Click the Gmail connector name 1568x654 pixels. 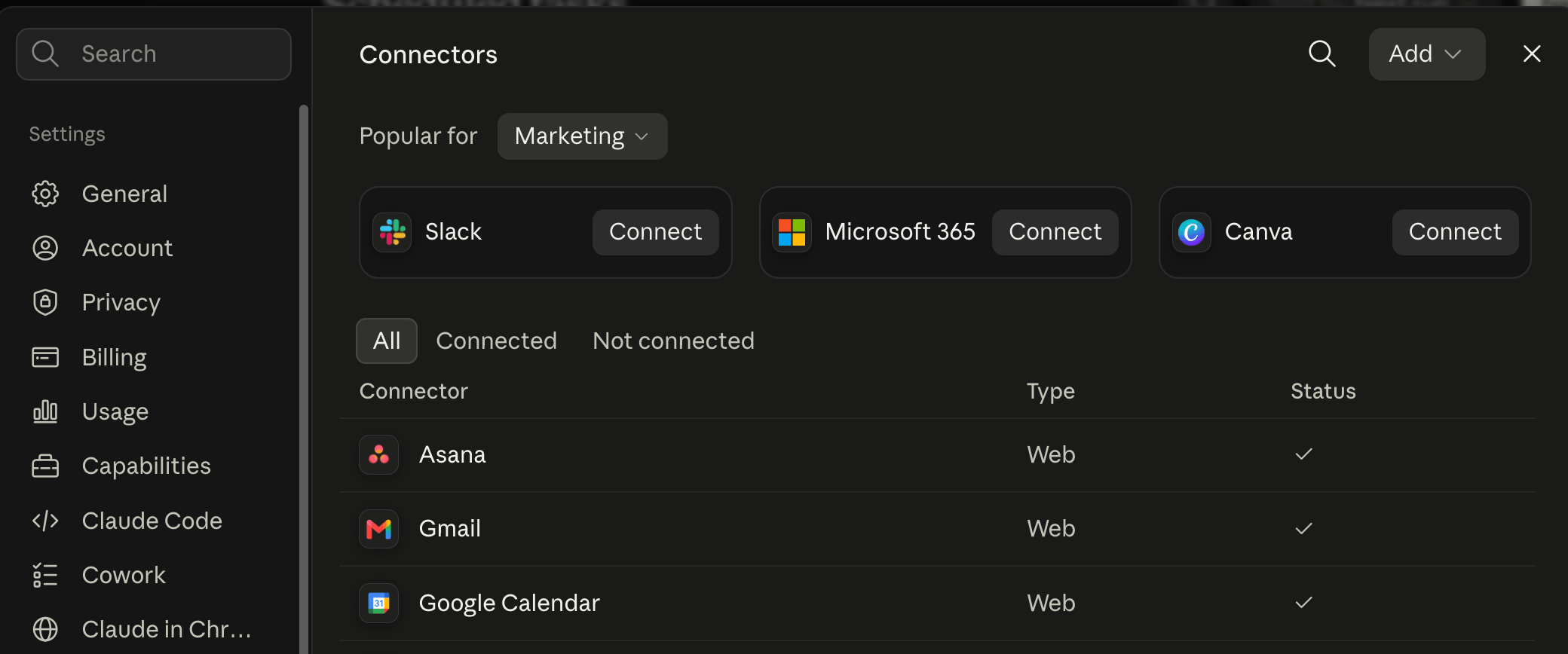coord(450,529)
